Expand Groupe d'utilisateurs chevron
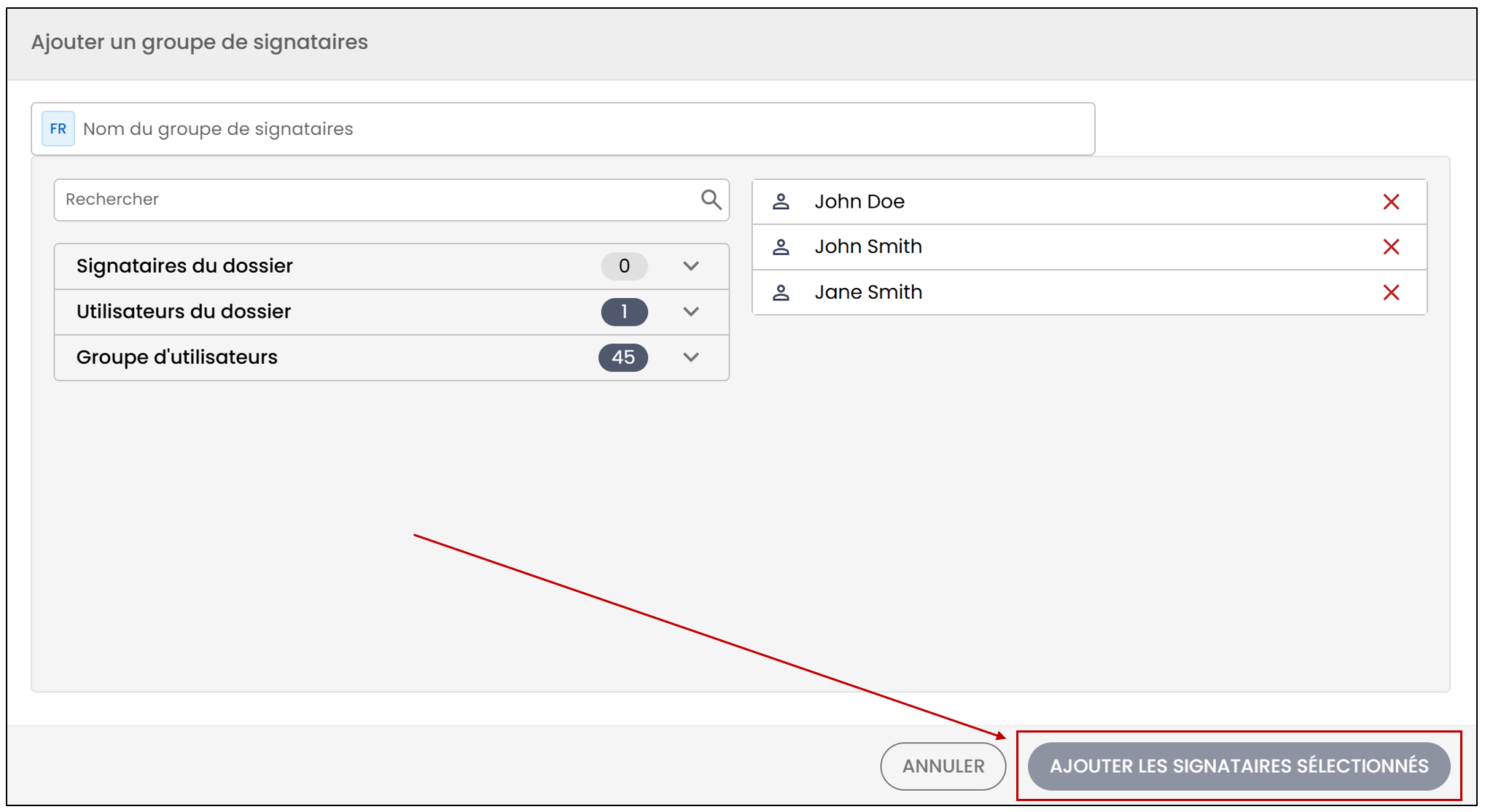 691,357
